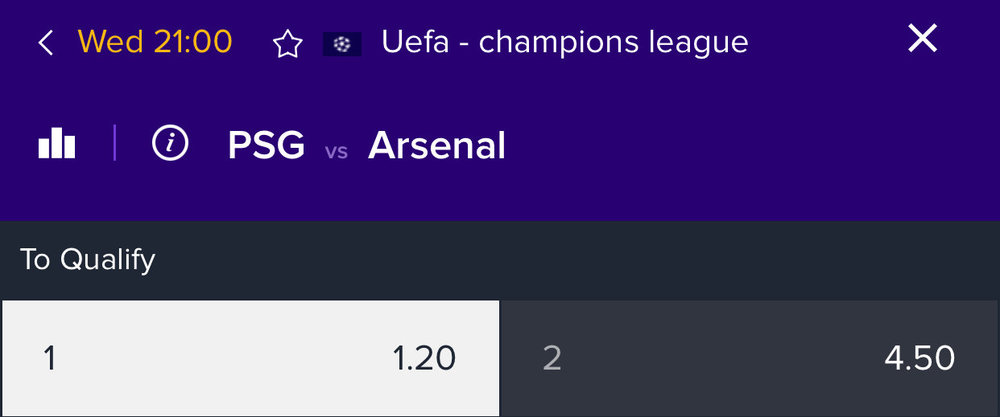Open match statistics via bar chart icon
The width and height of the screenshot is (1000, 417).
pyautogui.click(x=57, y=143)
